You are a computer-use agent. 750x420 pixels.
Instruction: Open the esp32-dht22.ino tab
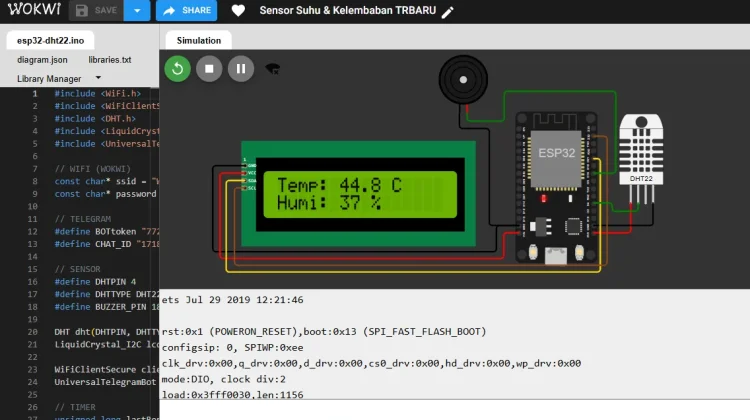pyautogui.click(x=50, y=41)
